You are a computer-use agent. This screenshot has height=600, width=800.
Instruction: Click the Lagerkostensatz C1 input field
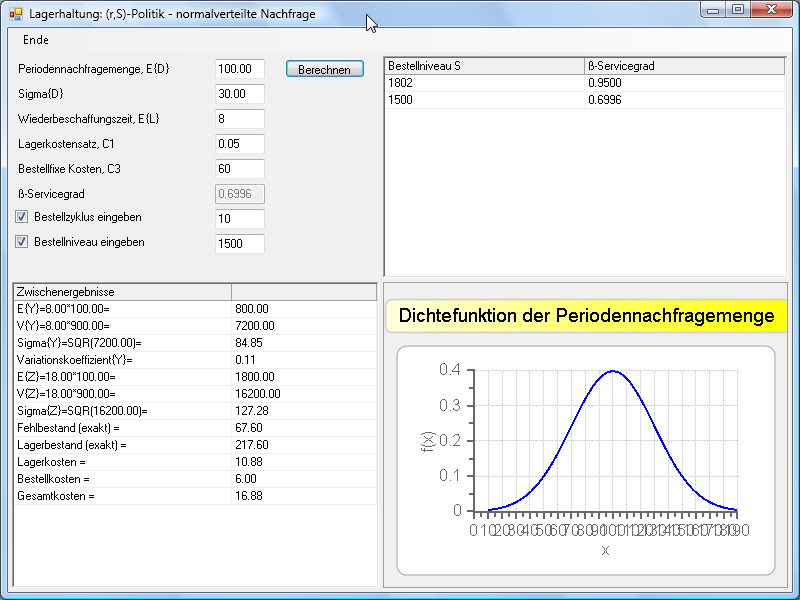tap(239, 144)
